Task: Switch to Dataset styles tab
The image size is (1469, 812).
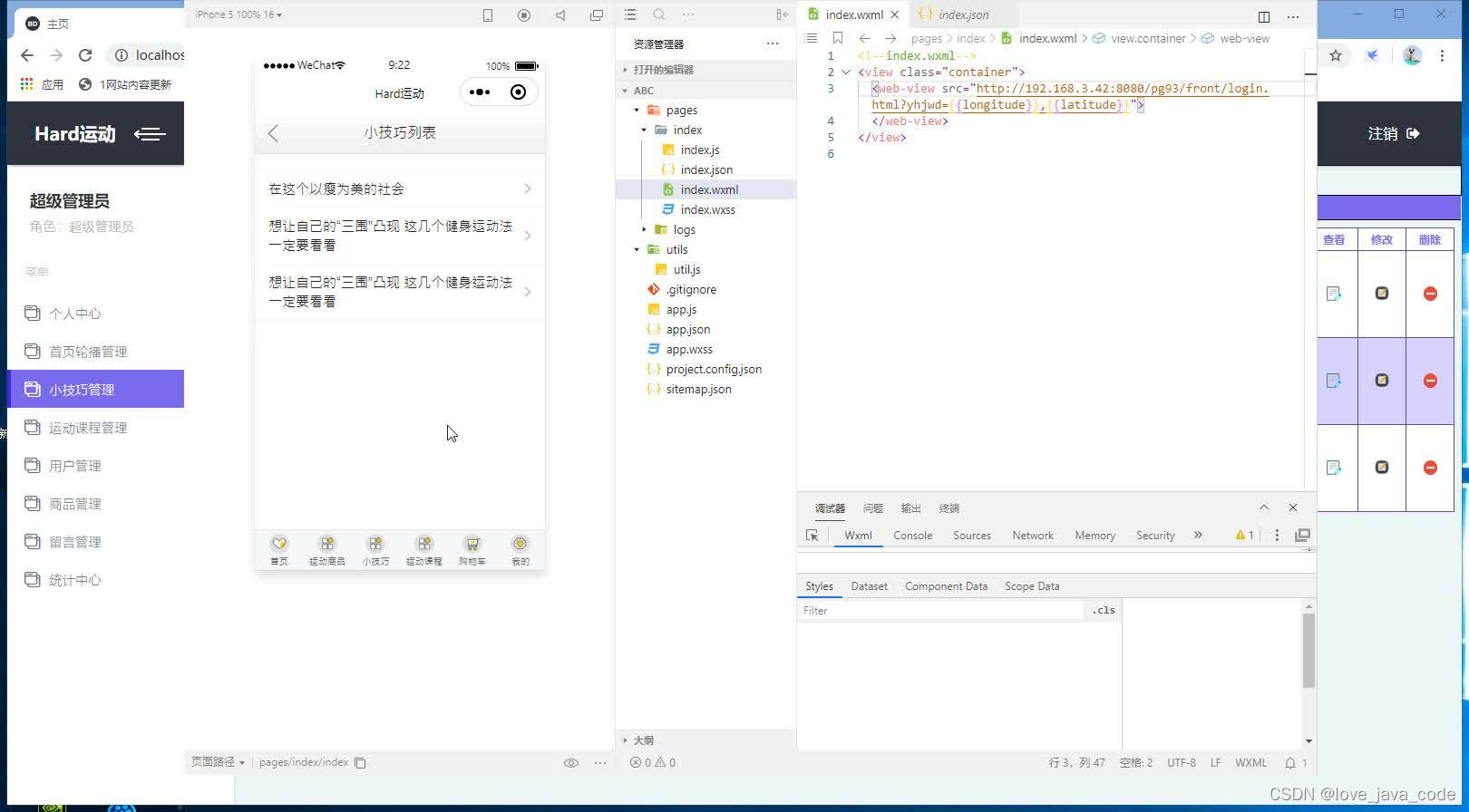Action: click(869, 586)
